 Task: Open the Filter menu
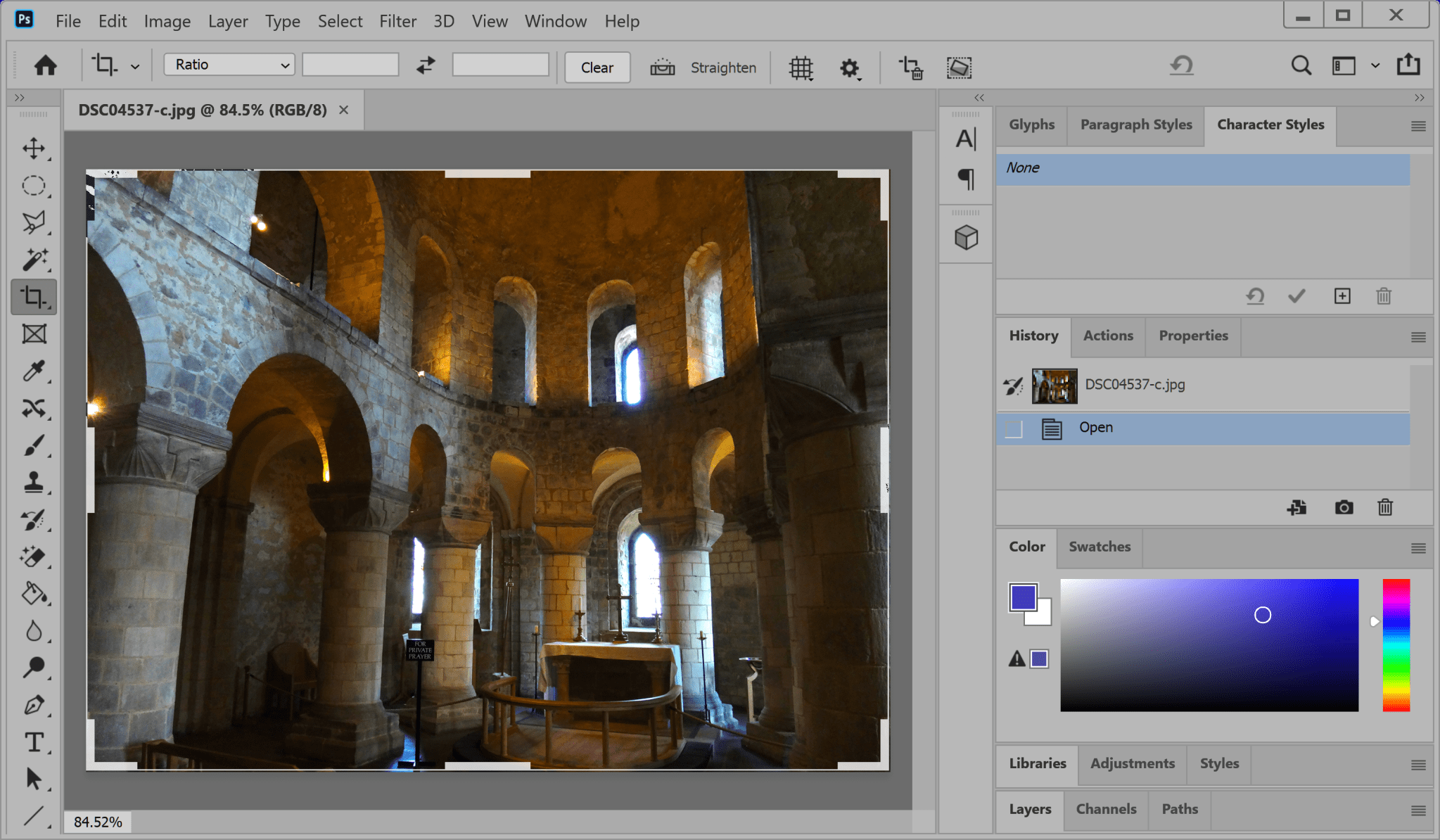pos(397,21)
